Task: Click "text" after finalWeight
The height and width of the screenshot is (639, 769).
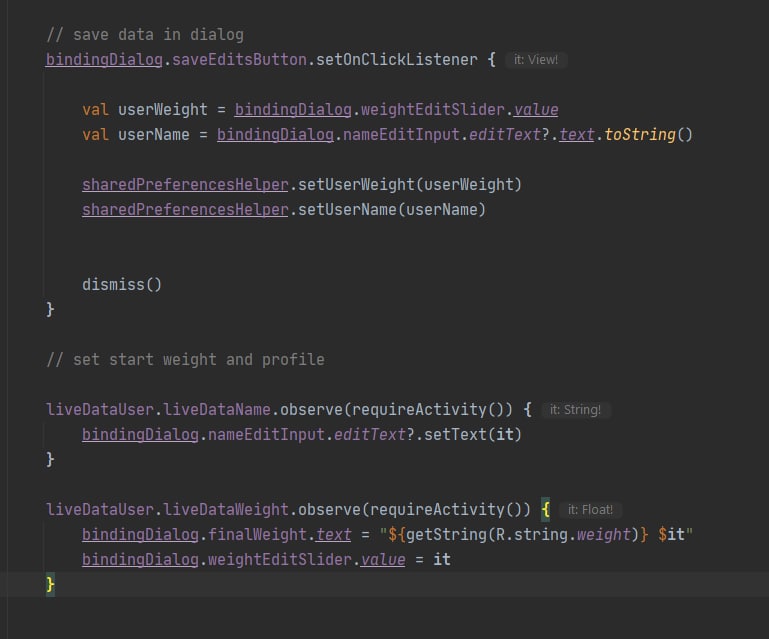Action: [x=333, y=535]
